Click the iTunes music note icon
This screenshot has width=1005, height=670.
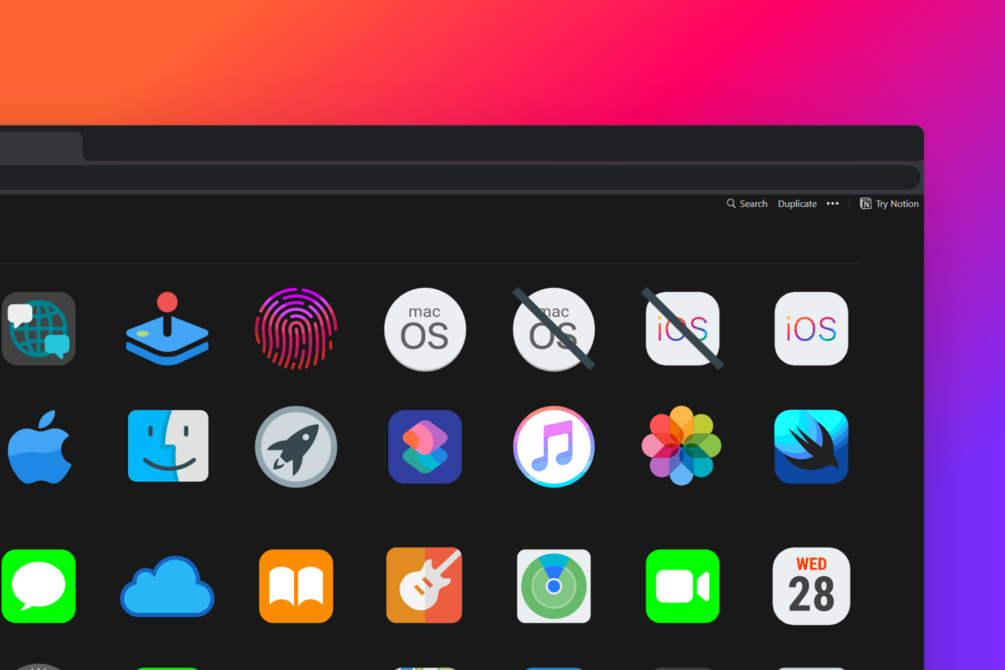pyautogui.click(x=554, y=447)
